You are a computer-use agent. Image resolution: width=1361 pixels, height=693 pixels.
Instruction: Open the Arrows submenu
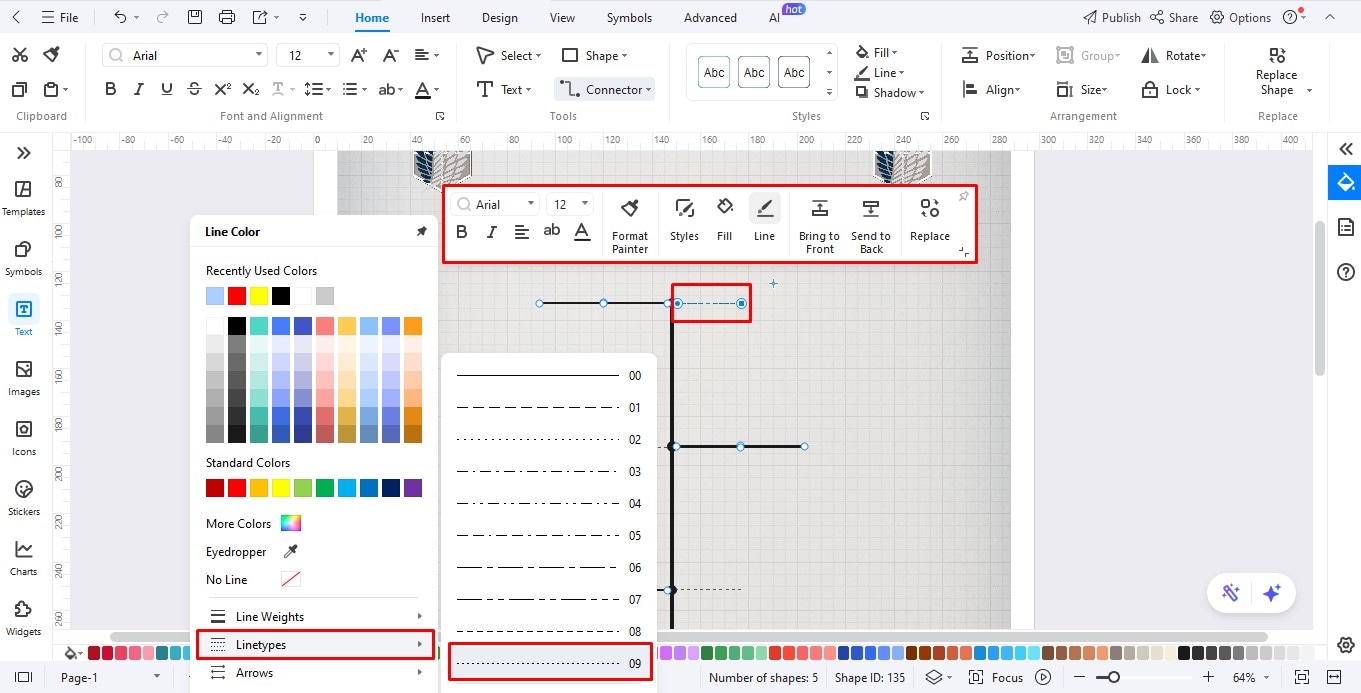click(x=315, y=672)
